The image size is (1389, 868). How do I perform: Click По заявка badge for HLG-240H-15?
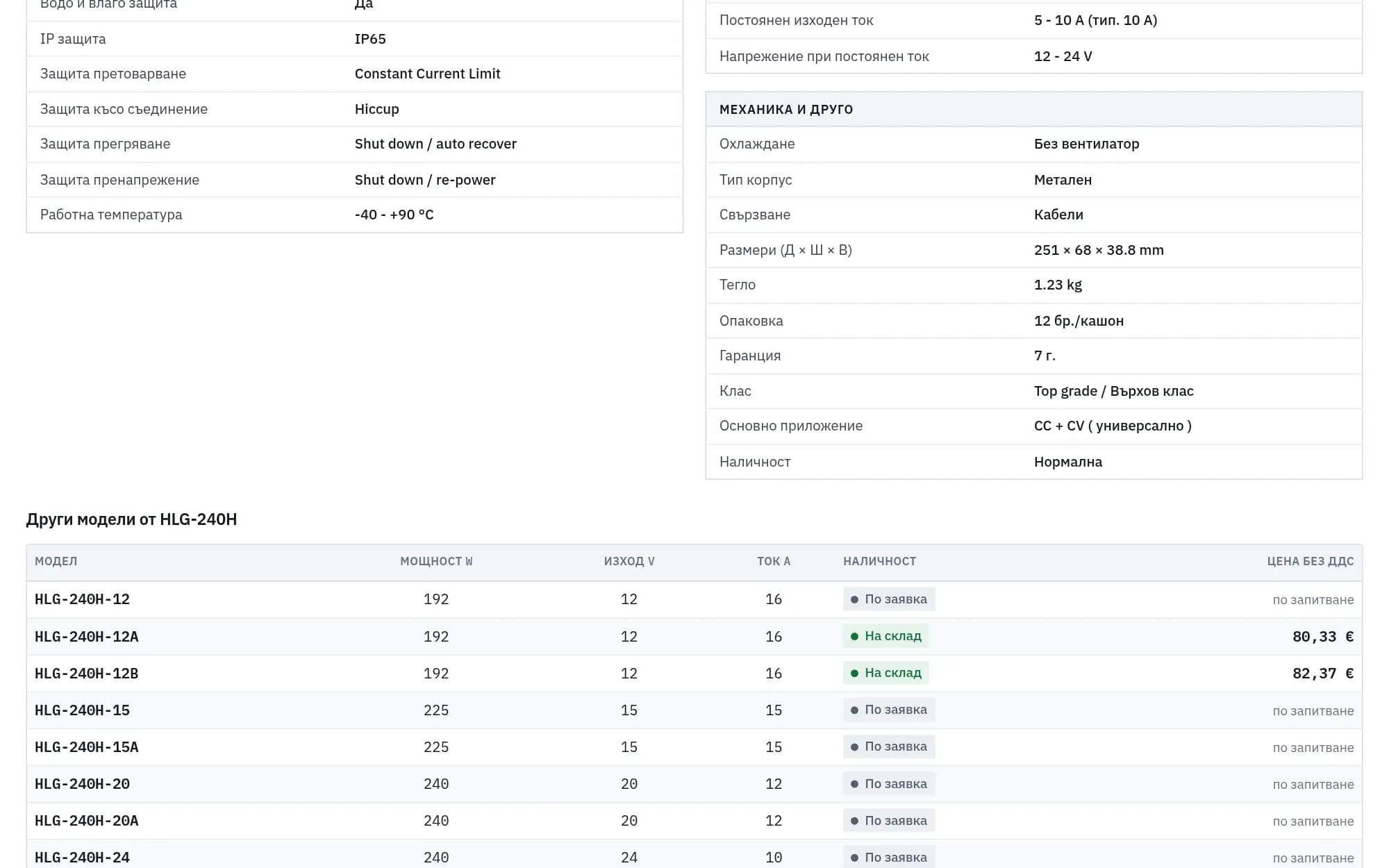889,710
